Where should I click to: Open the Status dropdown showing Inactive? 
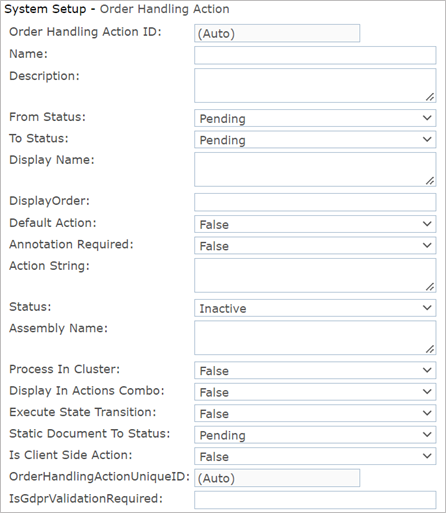(315, 308)
